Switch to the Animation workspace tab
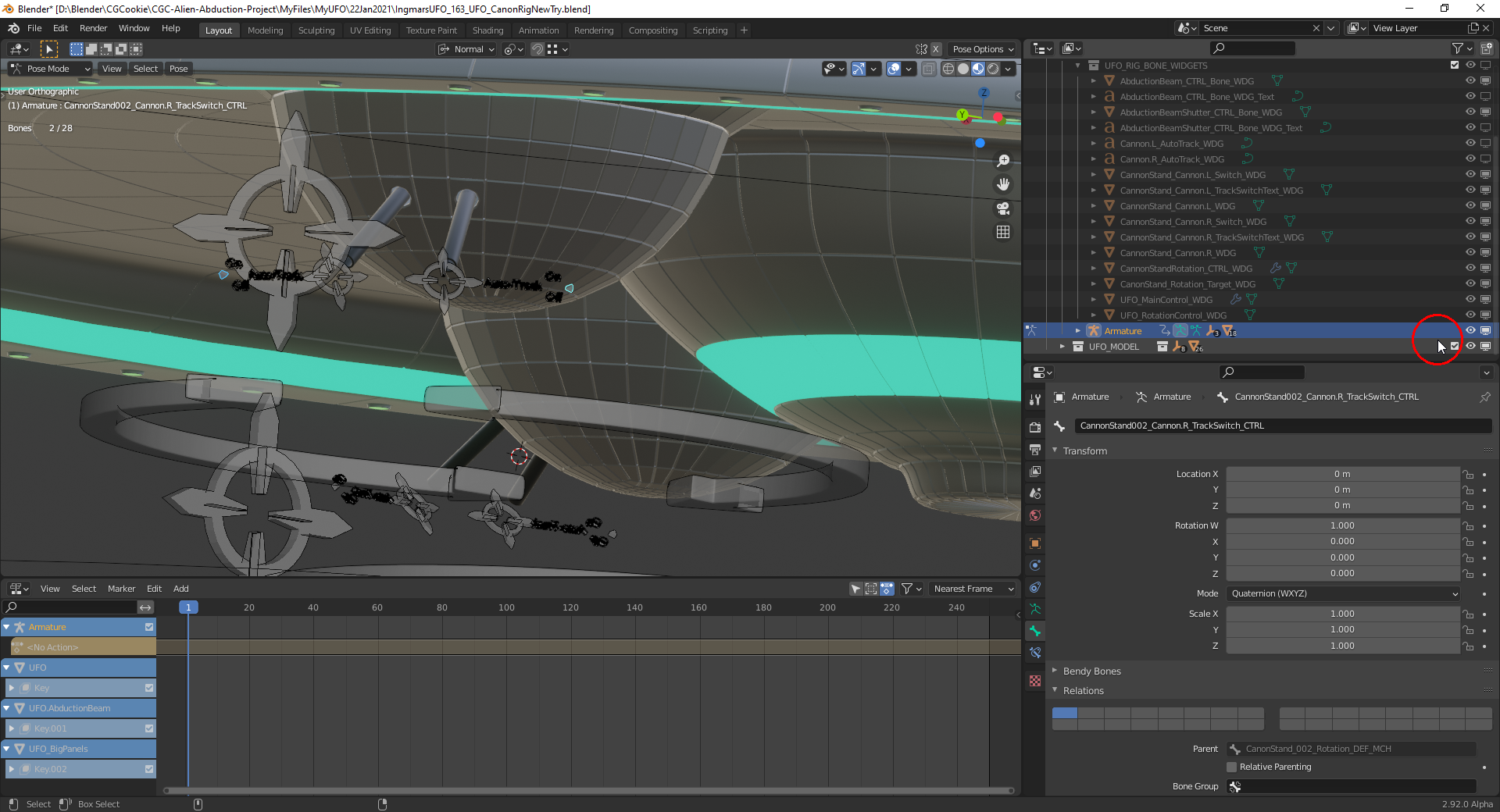The height and width of the screenshot is (812, 1500). (x=538, y=30)
